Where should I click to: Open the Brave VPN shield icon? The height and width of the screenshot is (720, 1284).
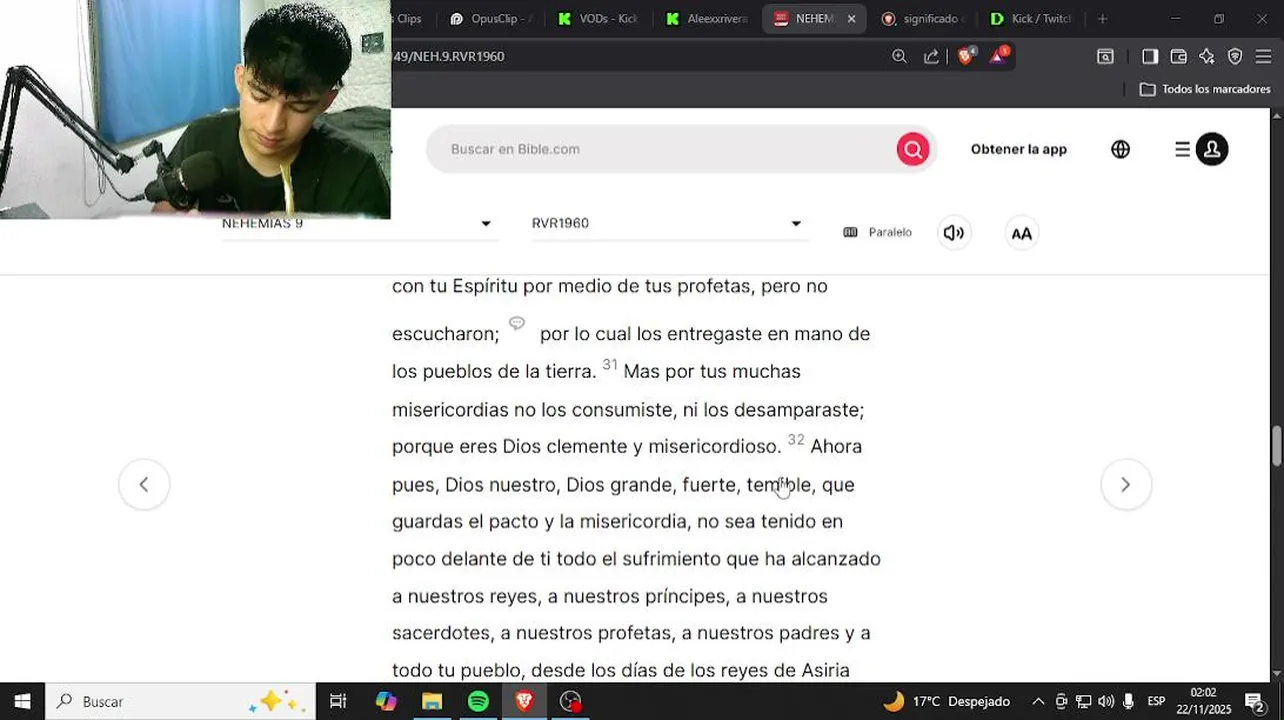(x=1235, y=56)
